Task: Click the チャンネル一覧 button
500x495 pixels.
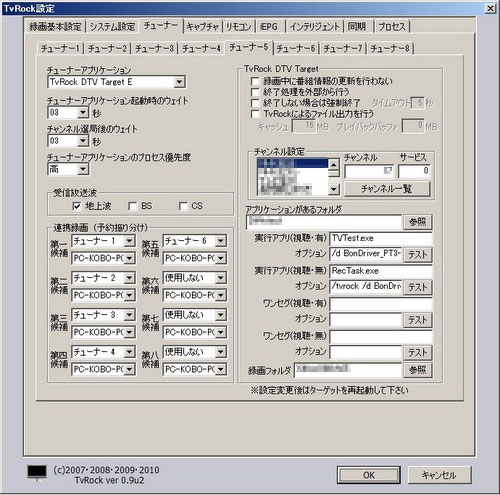Action: 387,189
